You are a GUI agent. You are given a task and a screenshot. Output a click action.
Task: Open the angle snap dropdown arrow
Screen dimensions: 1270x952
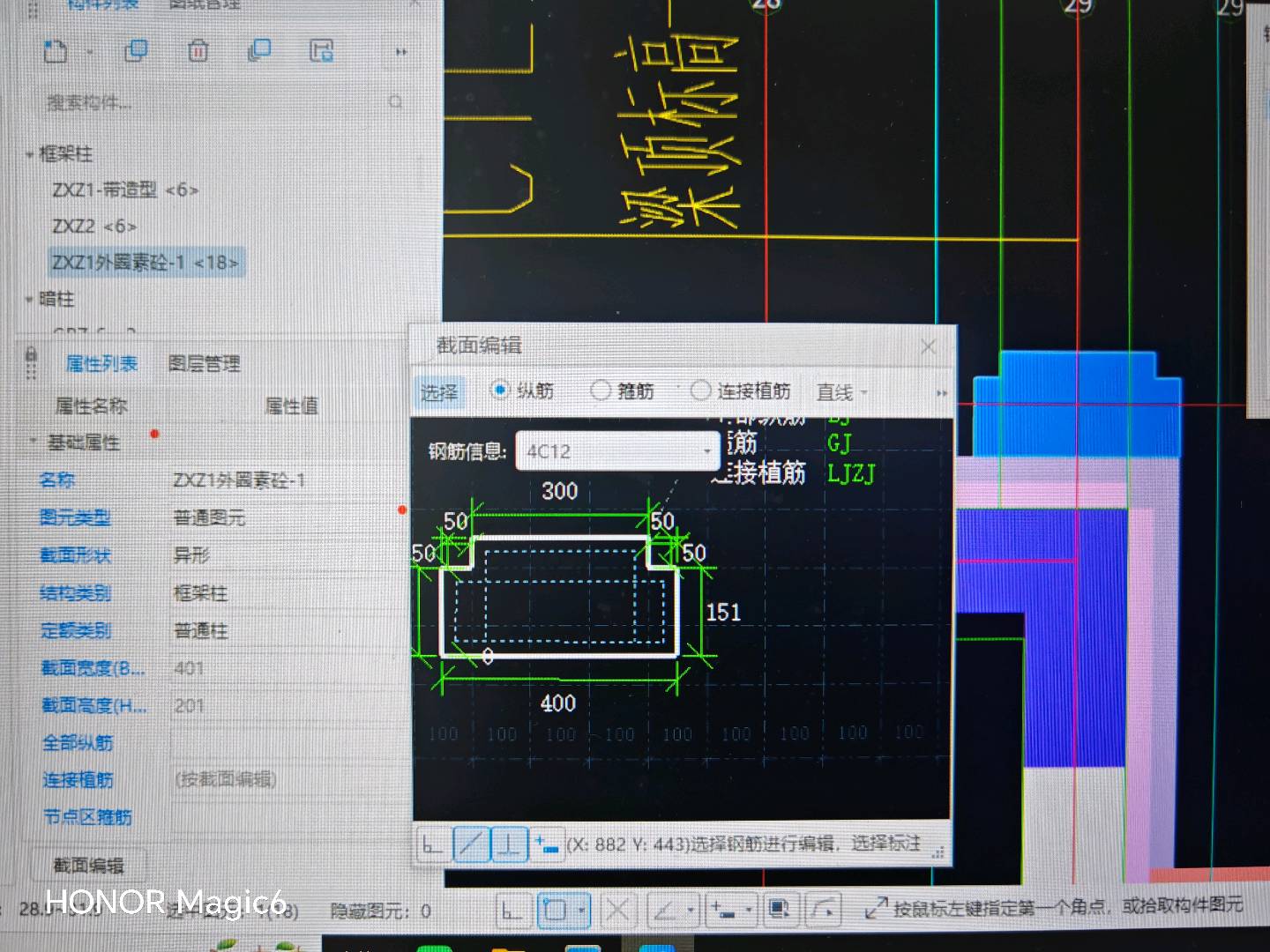pos(691,909)
